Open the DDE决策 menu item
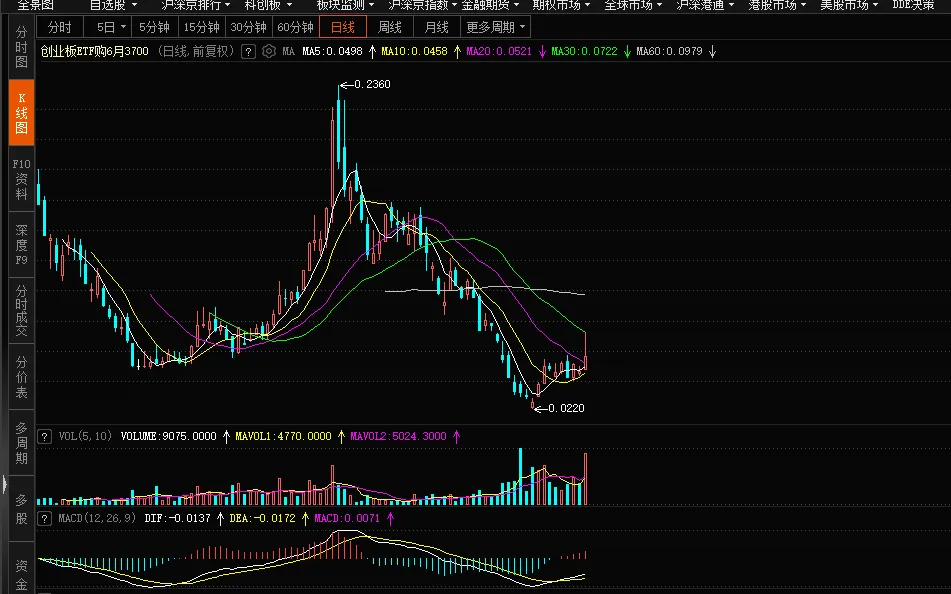This screenshot has width=951, height=594. (913, 5)
